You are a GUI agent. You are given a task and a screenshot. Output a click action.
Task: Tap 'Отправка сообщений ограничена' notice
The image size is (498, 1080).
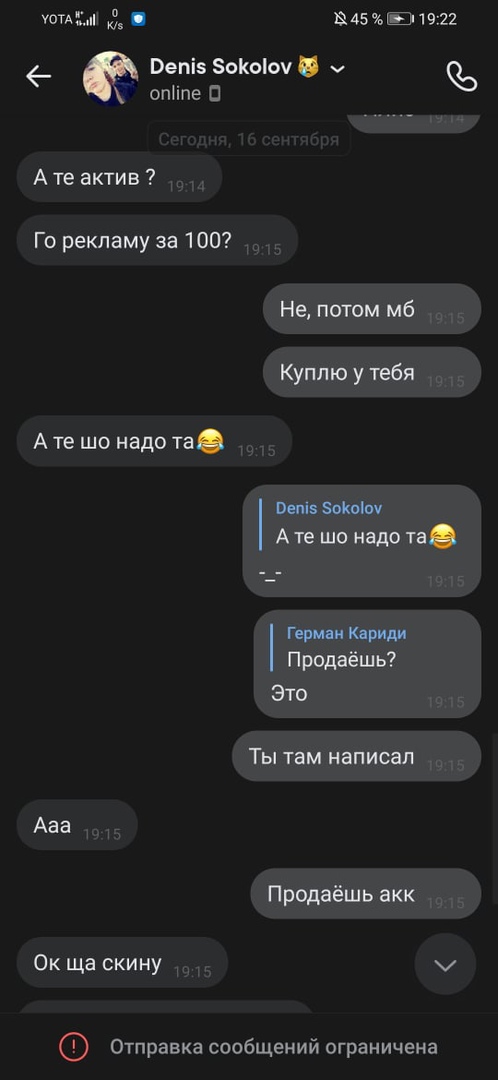(x=273, y=1047)
